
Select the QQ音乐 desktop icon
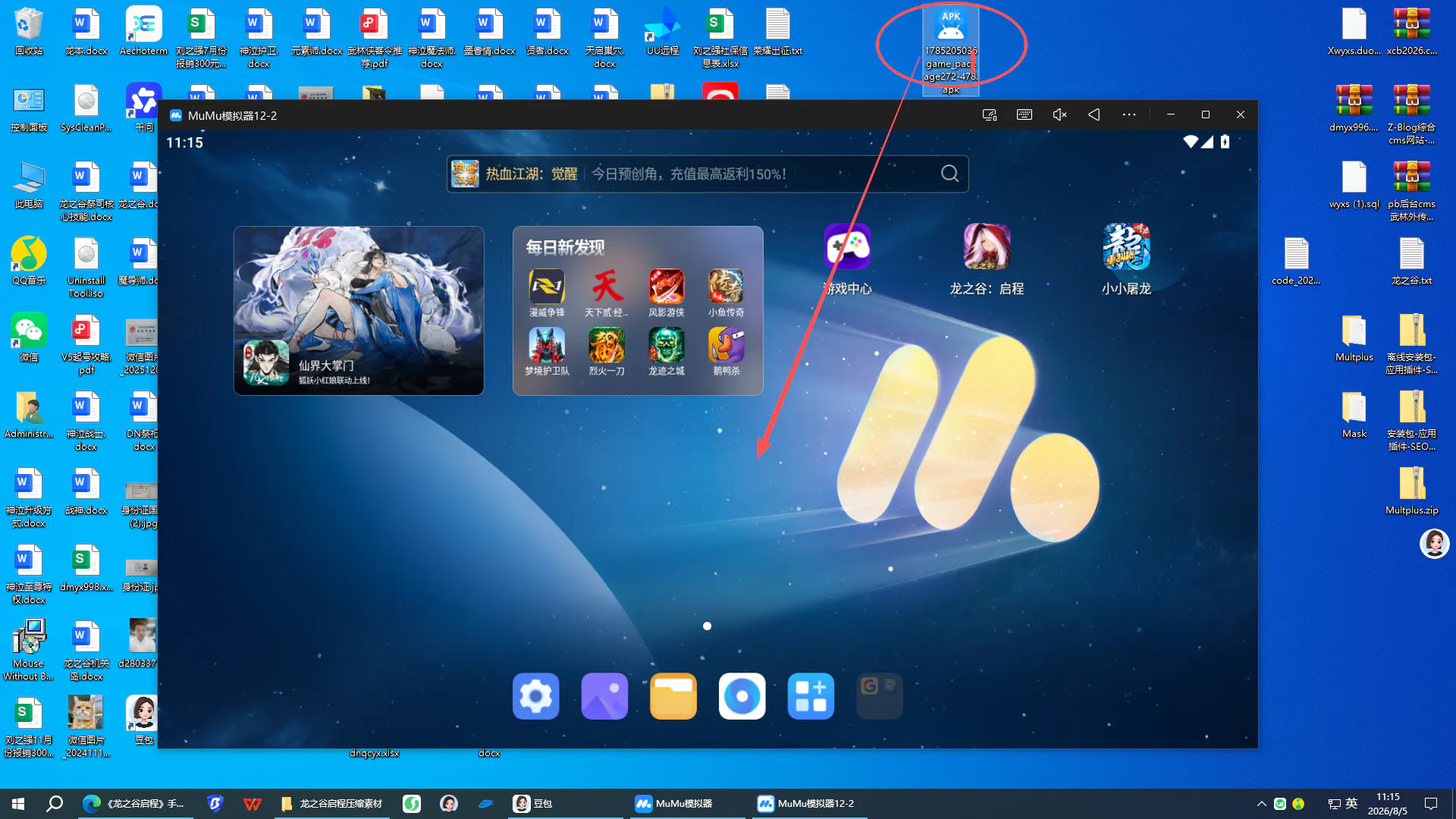[x=29, y=261]
